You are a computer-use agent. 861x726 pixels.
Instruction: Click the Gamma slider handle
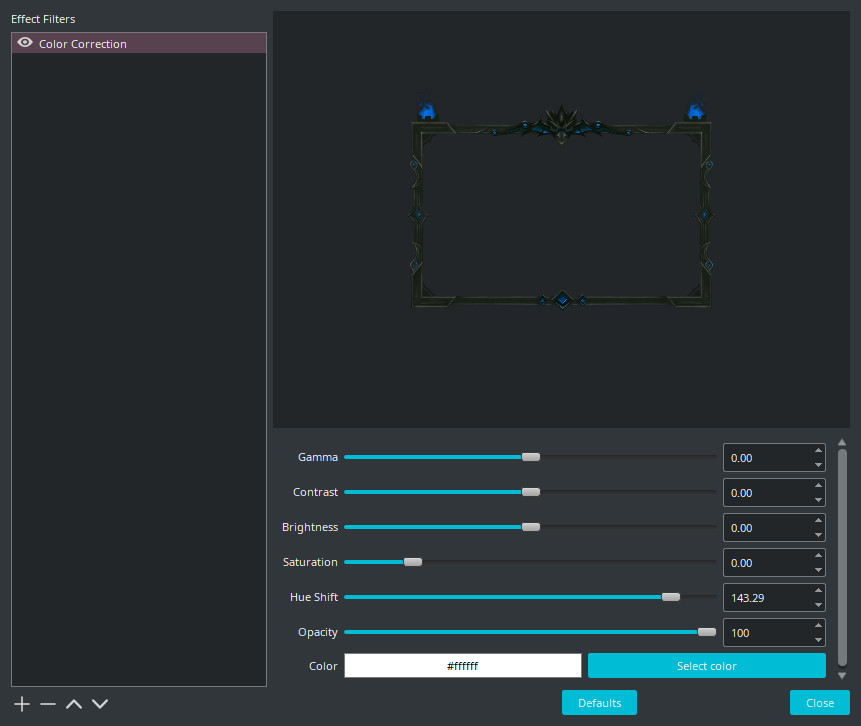click(x=530, y=457)
